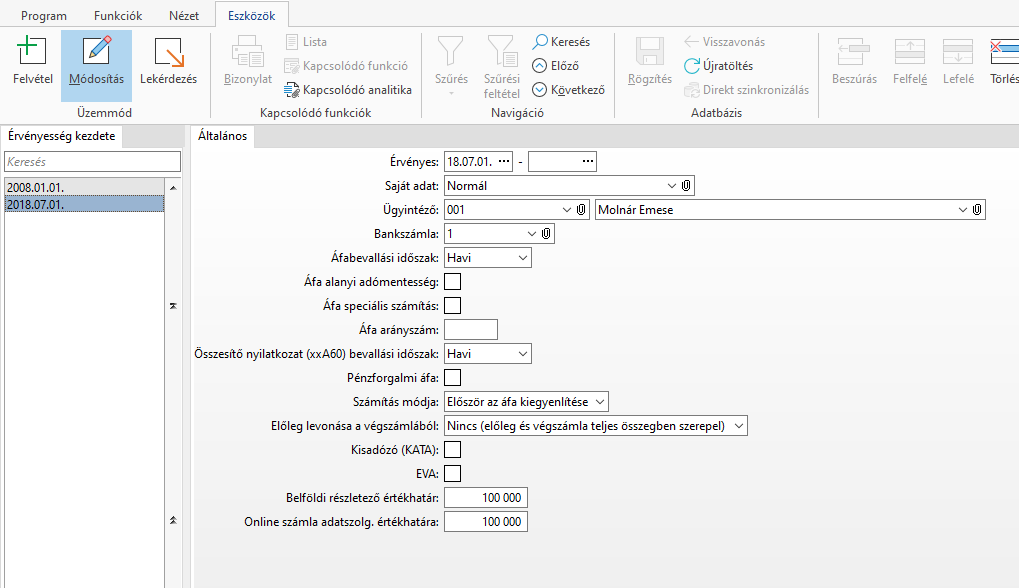The height and width of the screenshot is (588, 1019).
Task: Open the Számítás módja dropdown
Action: 599,402
